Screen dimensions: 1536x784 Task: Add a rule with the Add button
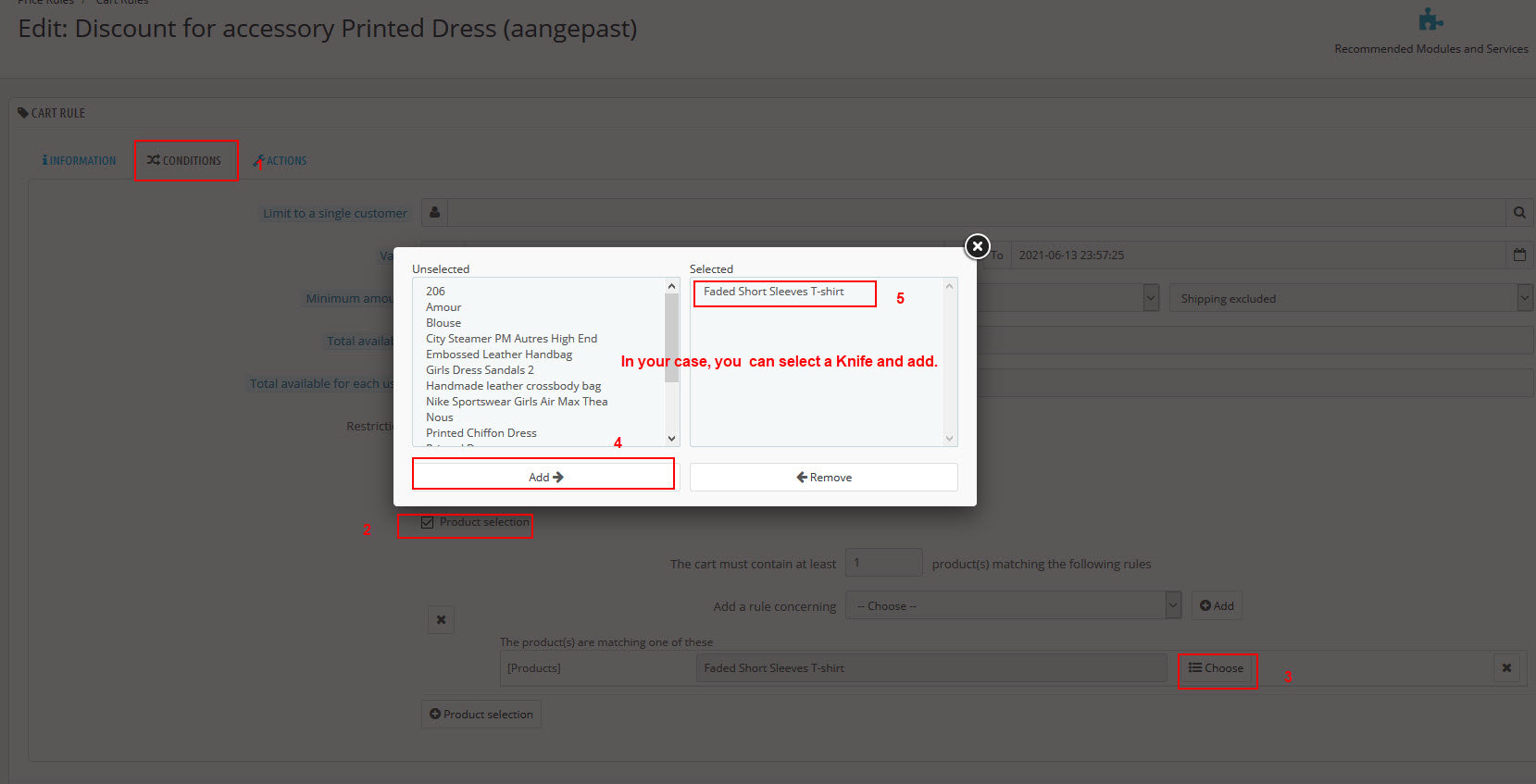pos(1217,606)
